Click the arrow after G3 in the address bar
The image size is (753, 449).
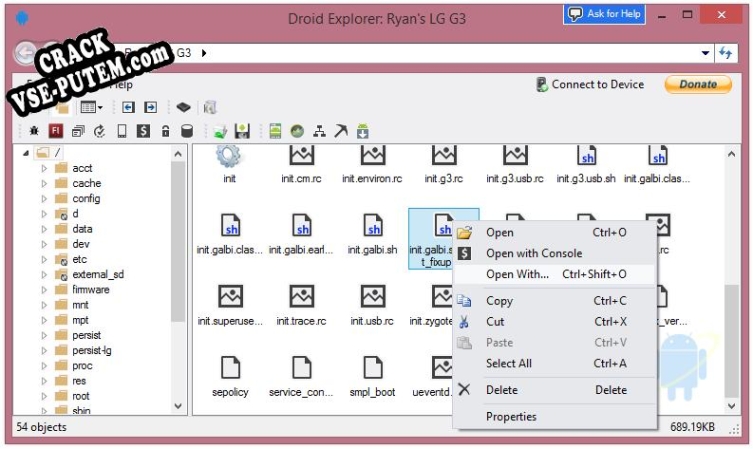(204, 53)
